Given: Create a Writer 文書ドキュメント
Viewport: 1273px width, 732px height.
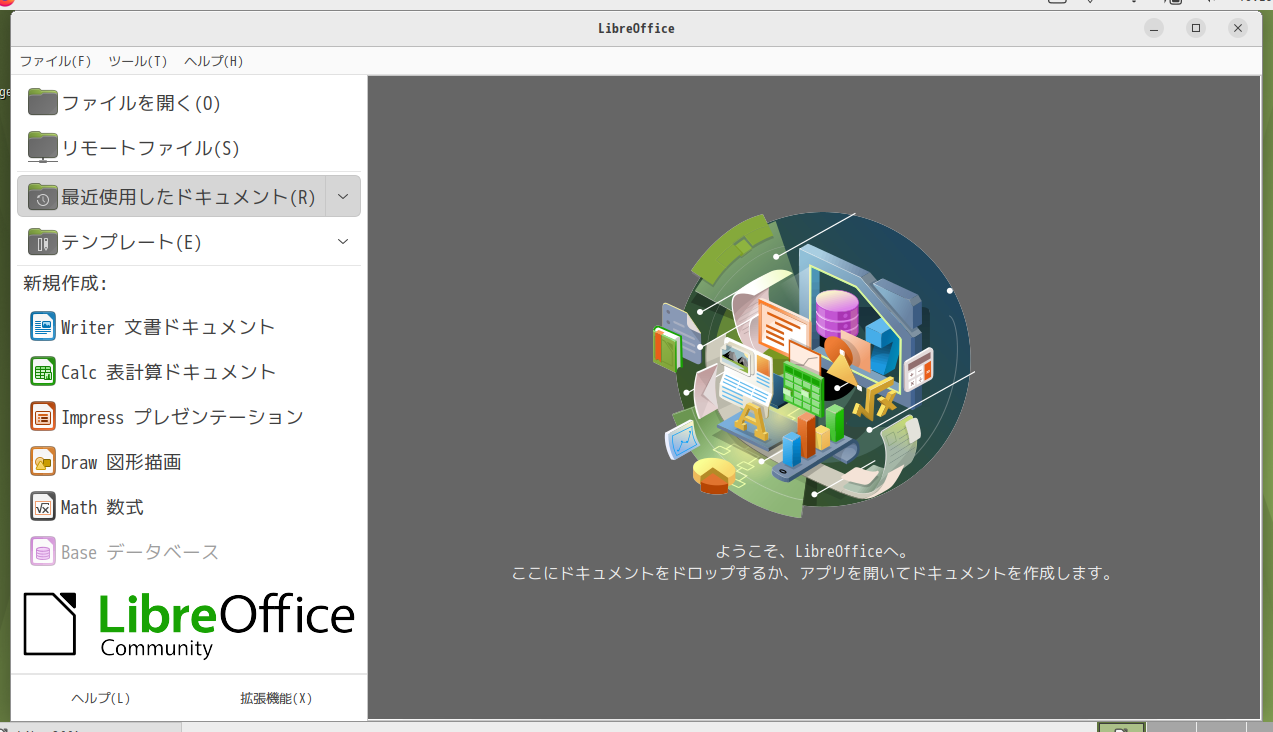Looking at the screenshot, I should pos(168,327).
